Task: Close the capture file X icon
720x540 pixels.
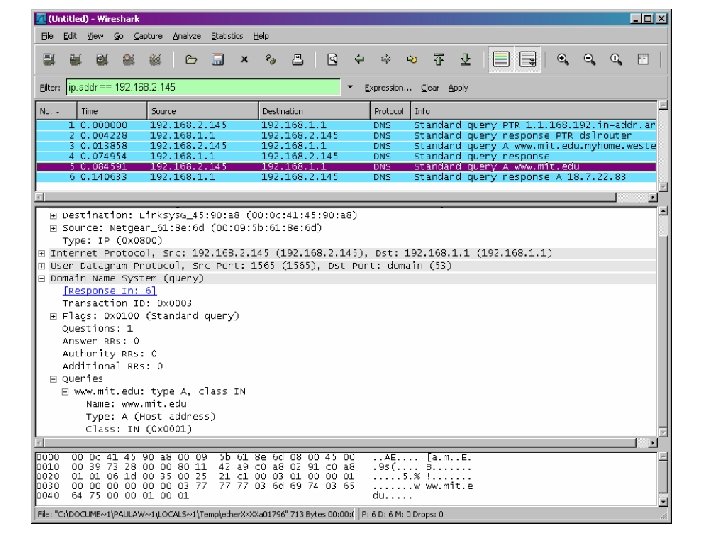Action: 244,60
